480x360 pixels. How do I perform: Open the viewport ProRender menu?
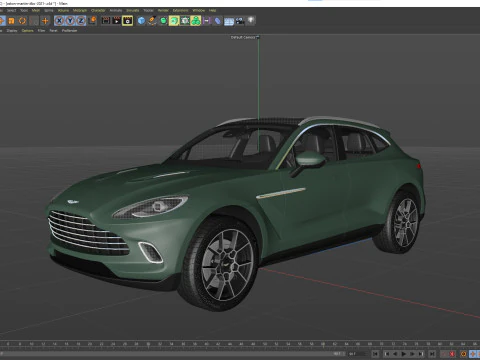[69, 30]
